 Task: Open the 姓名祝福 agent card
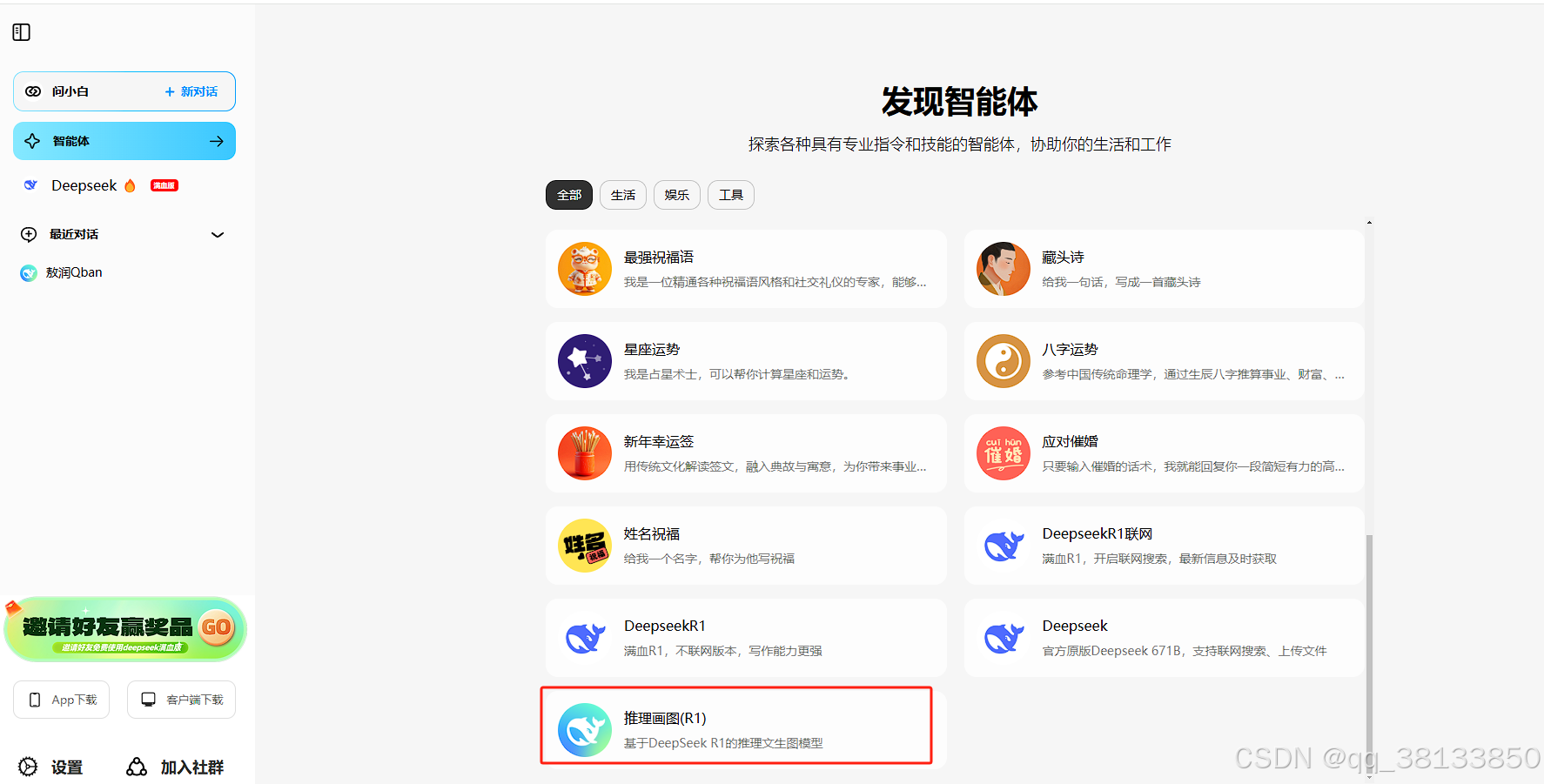(x=746, y=546)
